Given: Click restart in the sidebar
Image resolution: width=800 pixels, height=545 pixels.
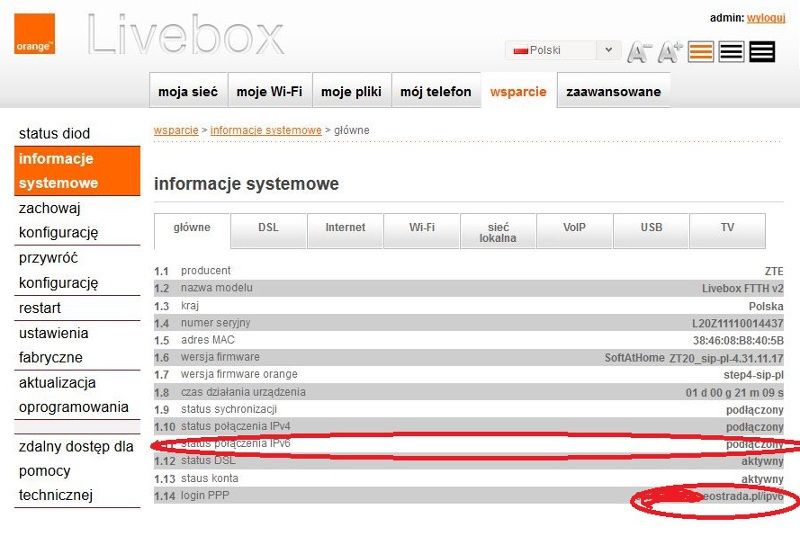Looking at the screenshot, I should pos(77,308).
